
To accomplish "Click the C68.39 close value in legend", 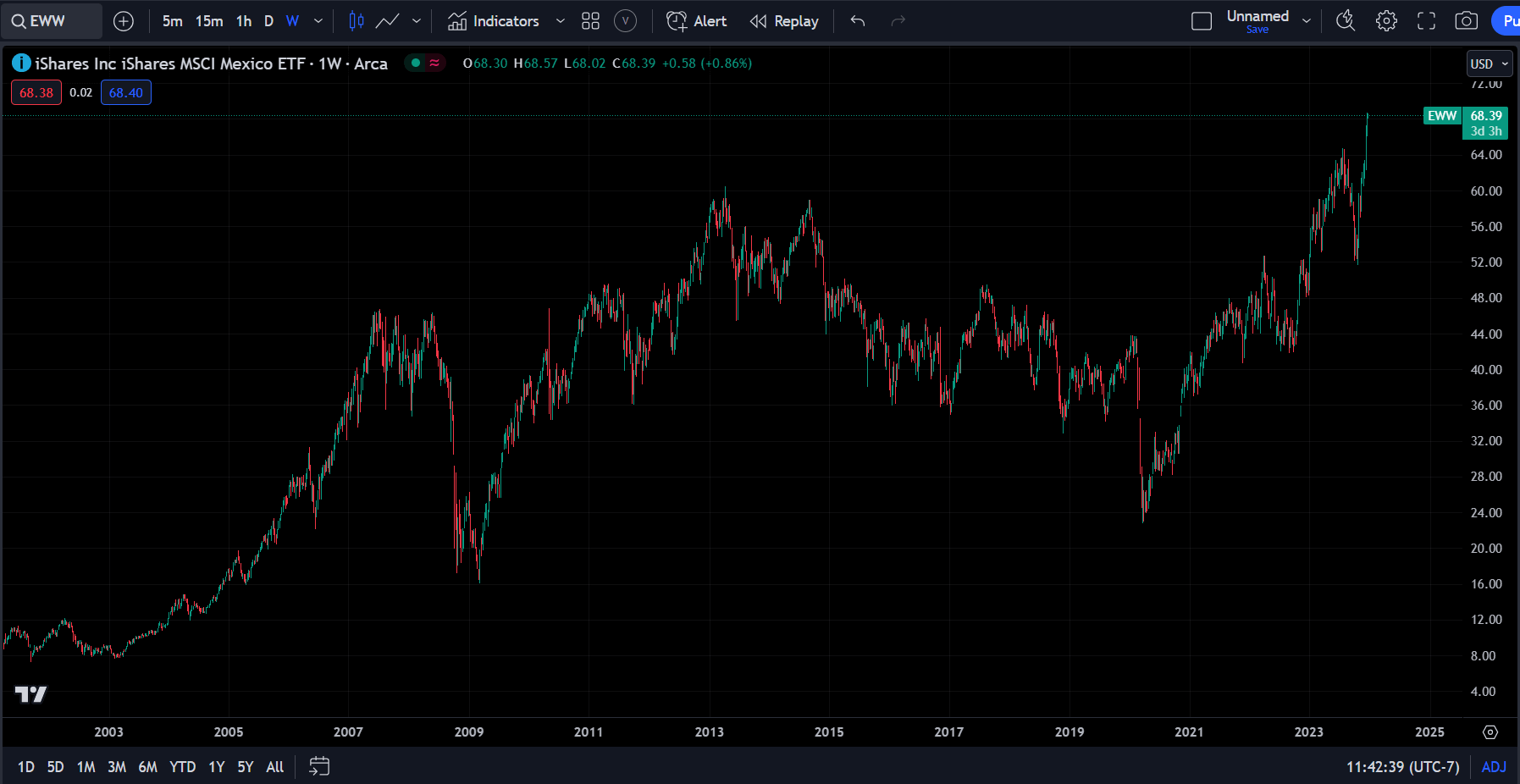I will click(x=633, y=63).
